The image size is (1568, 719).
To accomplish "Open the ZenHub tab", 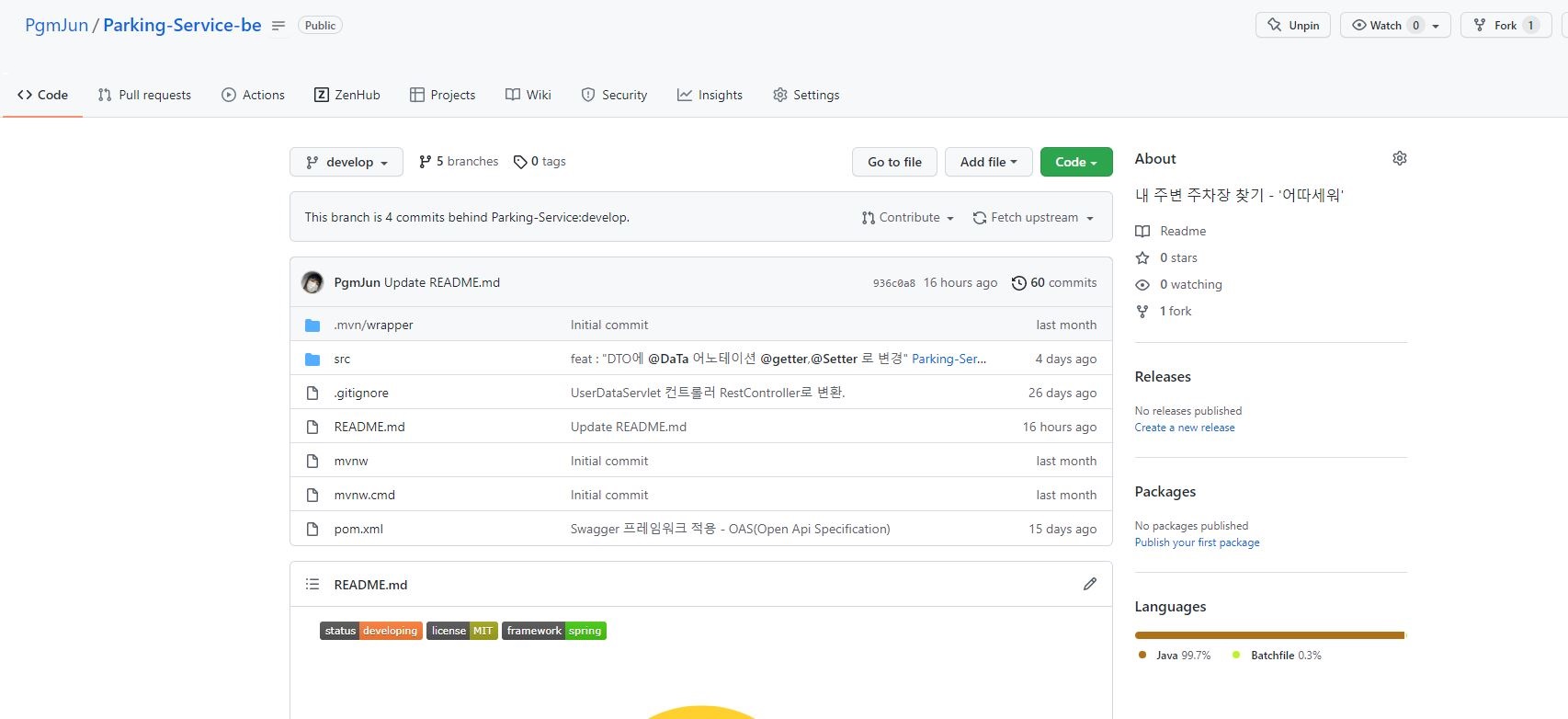I will tap(347, 95).
